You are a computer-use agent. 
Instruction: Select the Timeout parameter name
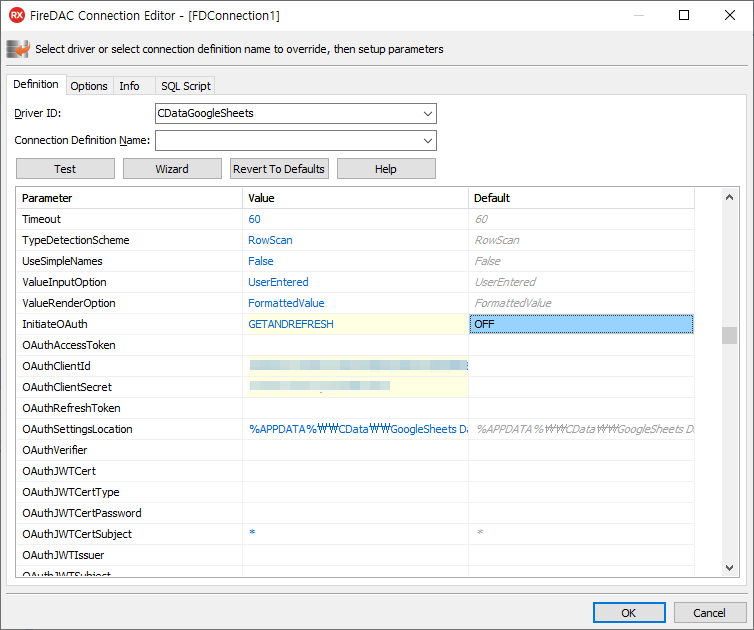click(x=41, y=219)
